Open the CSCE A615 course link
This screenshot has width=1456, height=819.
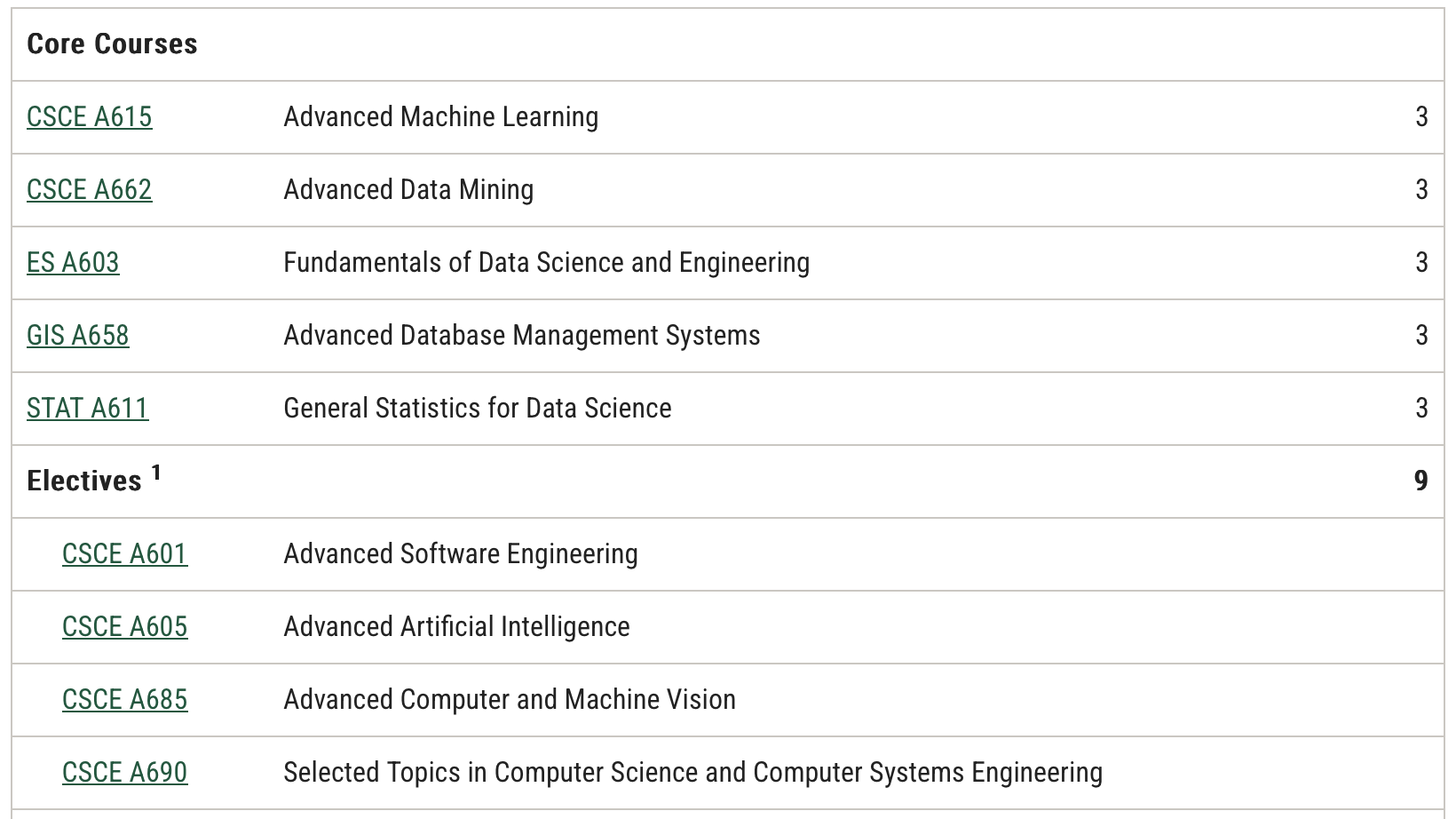pyautogui.click(x=89, y=117)
